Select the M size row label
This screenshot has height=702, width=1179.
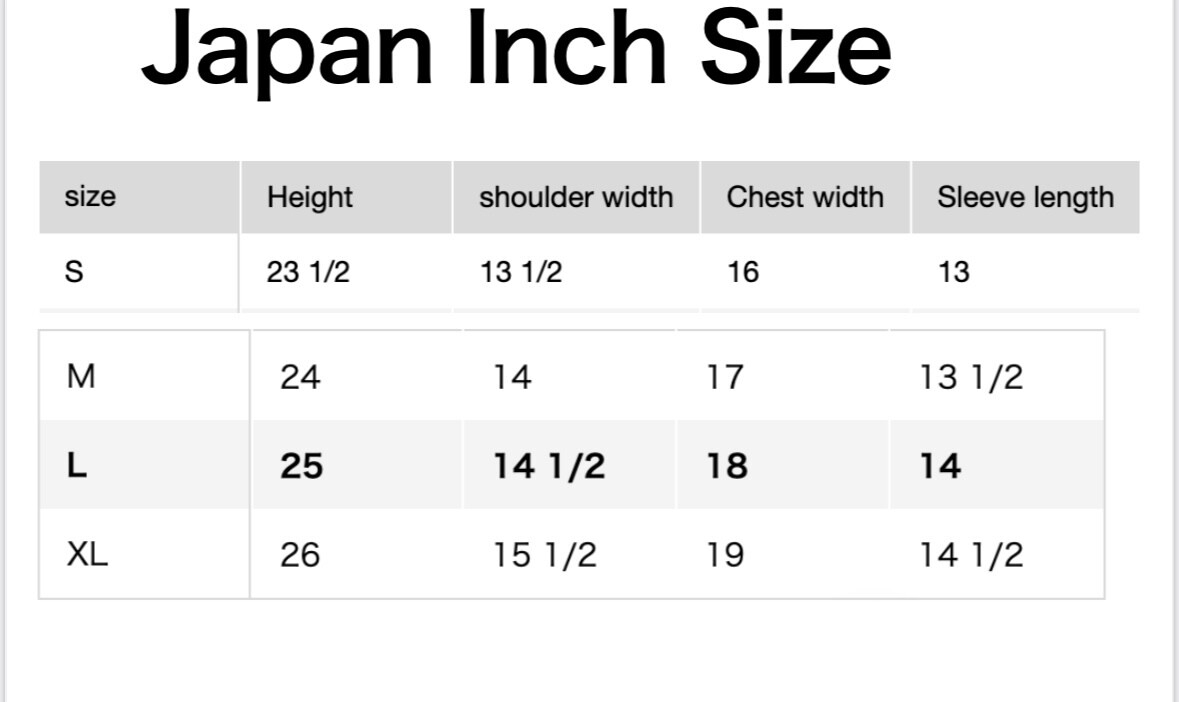[81, 376]
